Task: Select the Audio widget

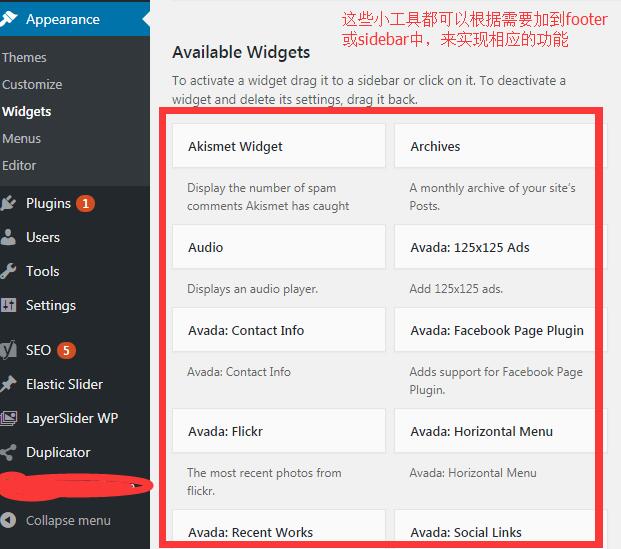Action: point(279,247)
